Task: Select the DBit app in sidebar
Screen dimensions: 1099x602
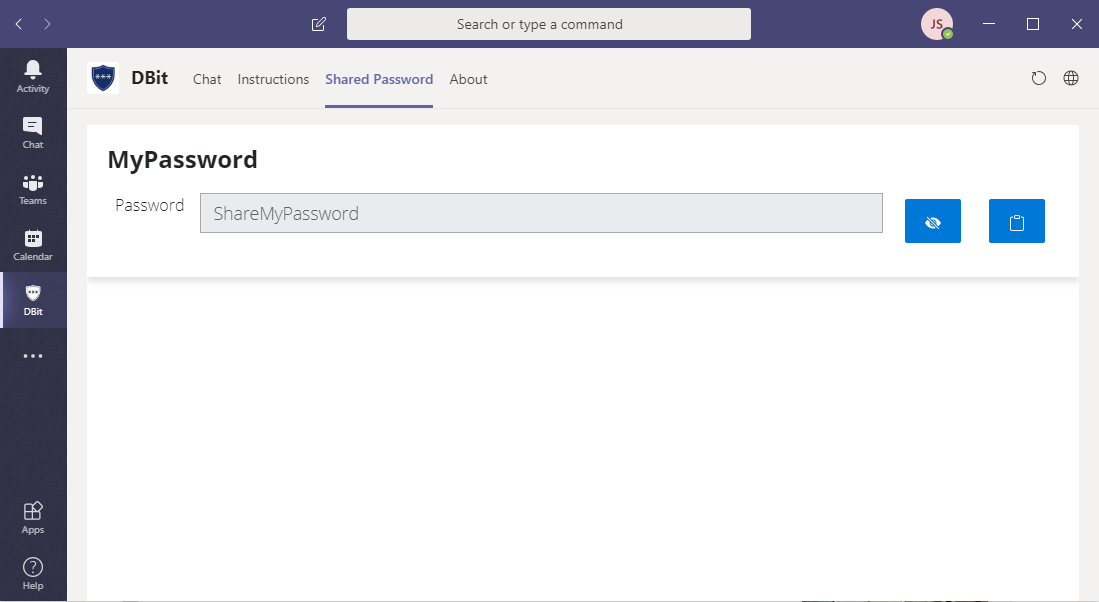Action: [33, 300]
